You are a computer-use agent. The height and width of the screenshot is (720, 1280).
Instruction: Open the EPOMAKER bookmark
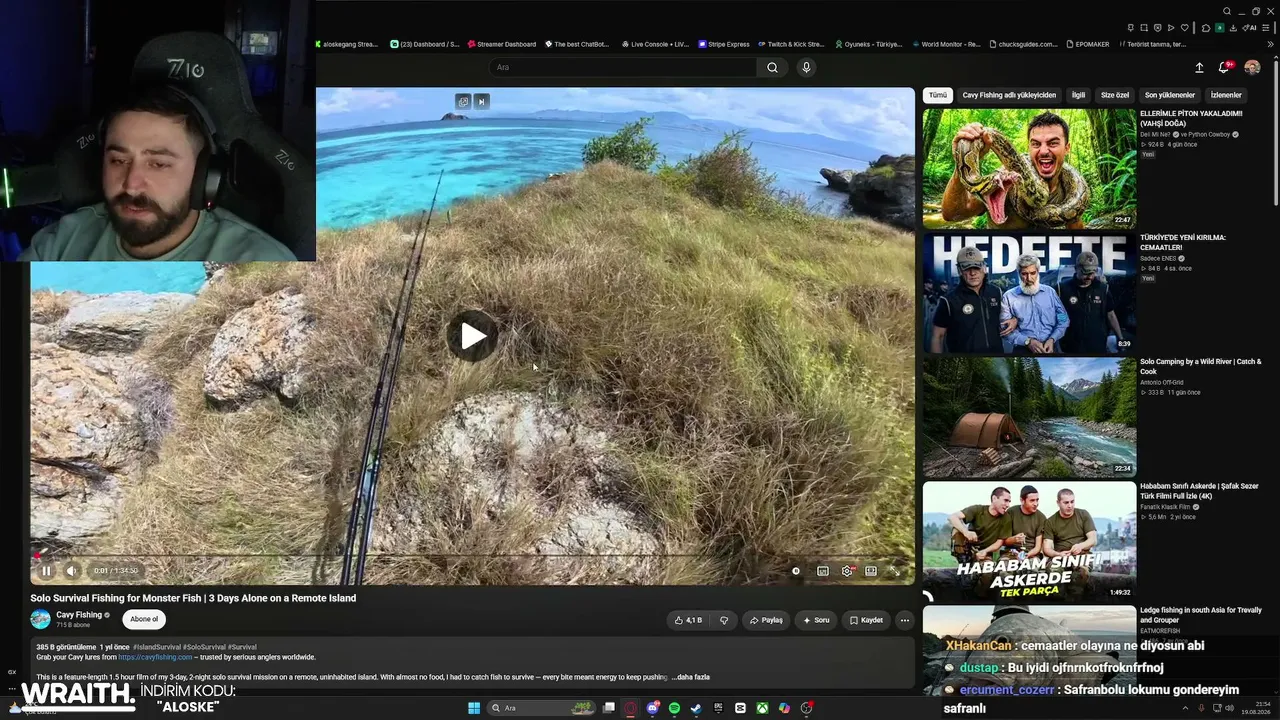pos(1088,44)
